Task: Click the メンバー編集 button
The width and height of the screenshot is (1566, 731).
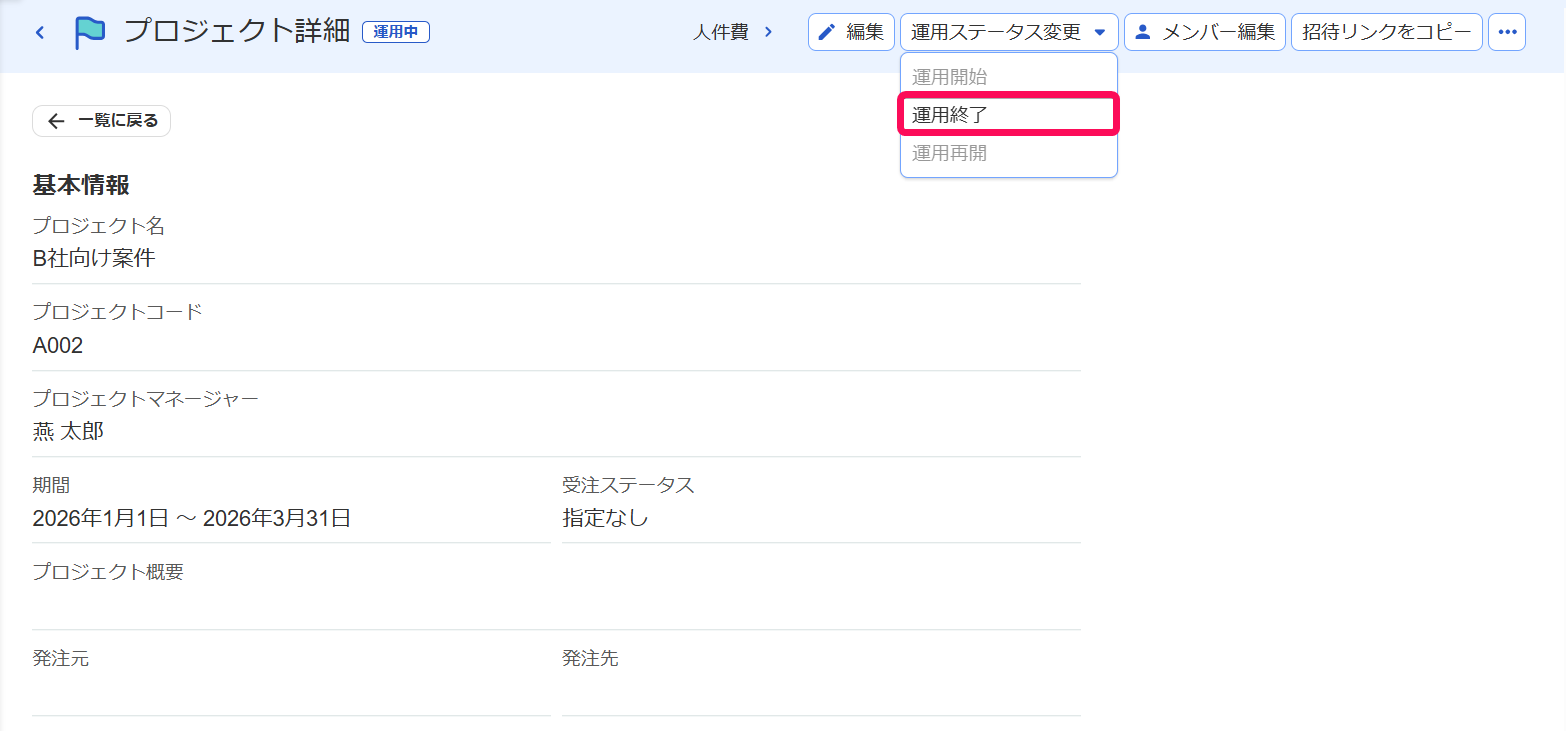Action: pyautogui.click(x=1205, y=32)
